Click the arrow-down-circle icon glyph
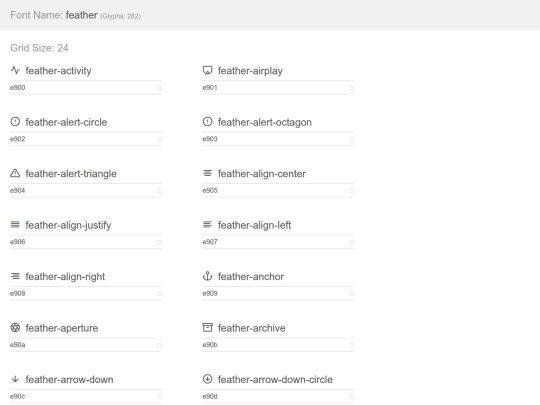 click(207, 379)
